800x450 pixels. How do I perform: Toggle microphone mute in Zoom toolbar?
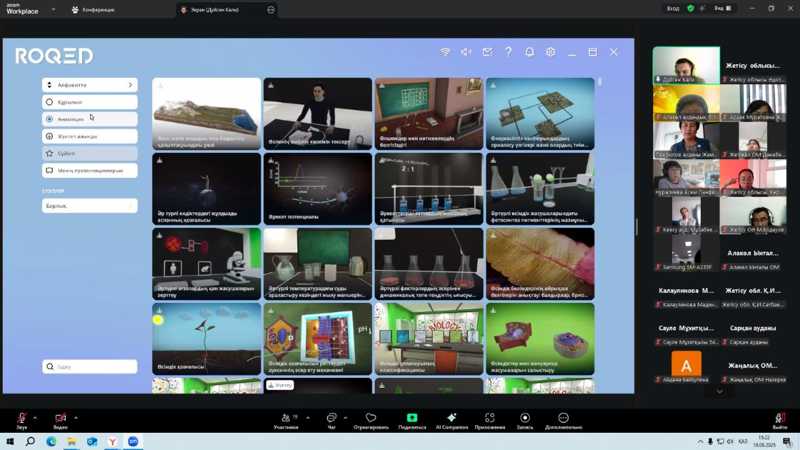[x=21, y=418]
